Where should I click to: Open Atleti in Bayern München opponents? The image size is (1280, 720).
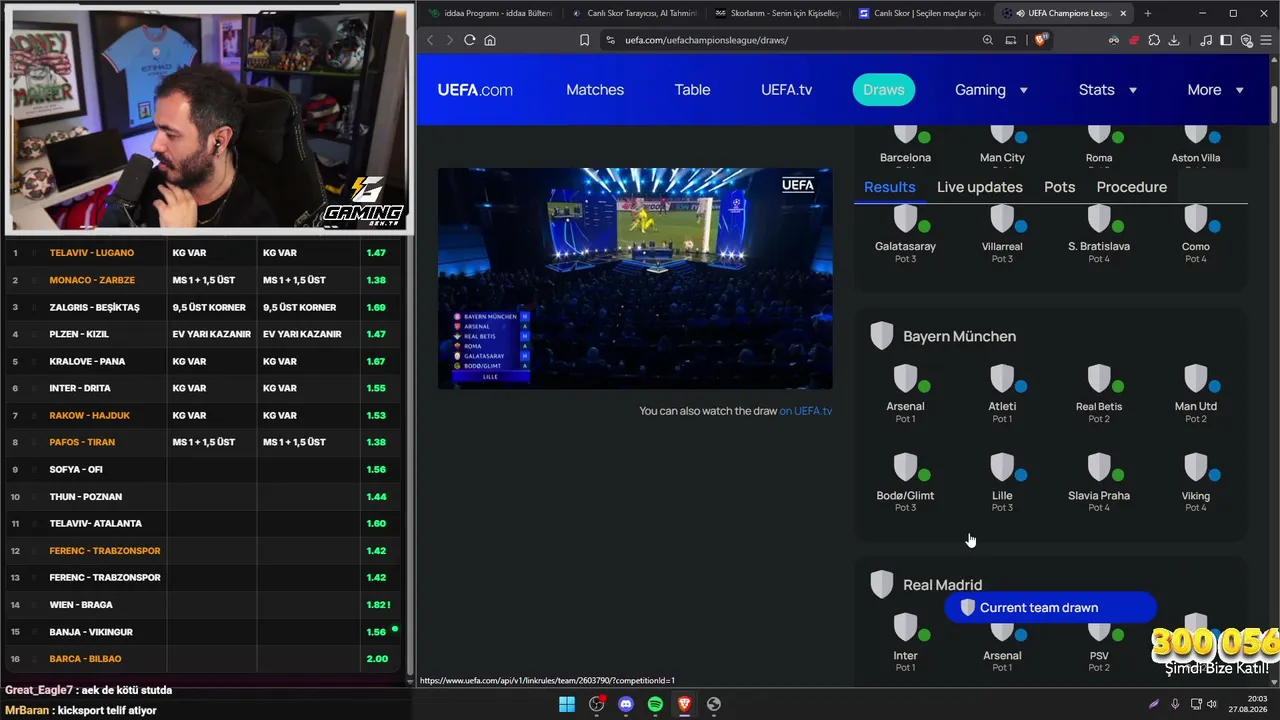tap(1002, 390)
